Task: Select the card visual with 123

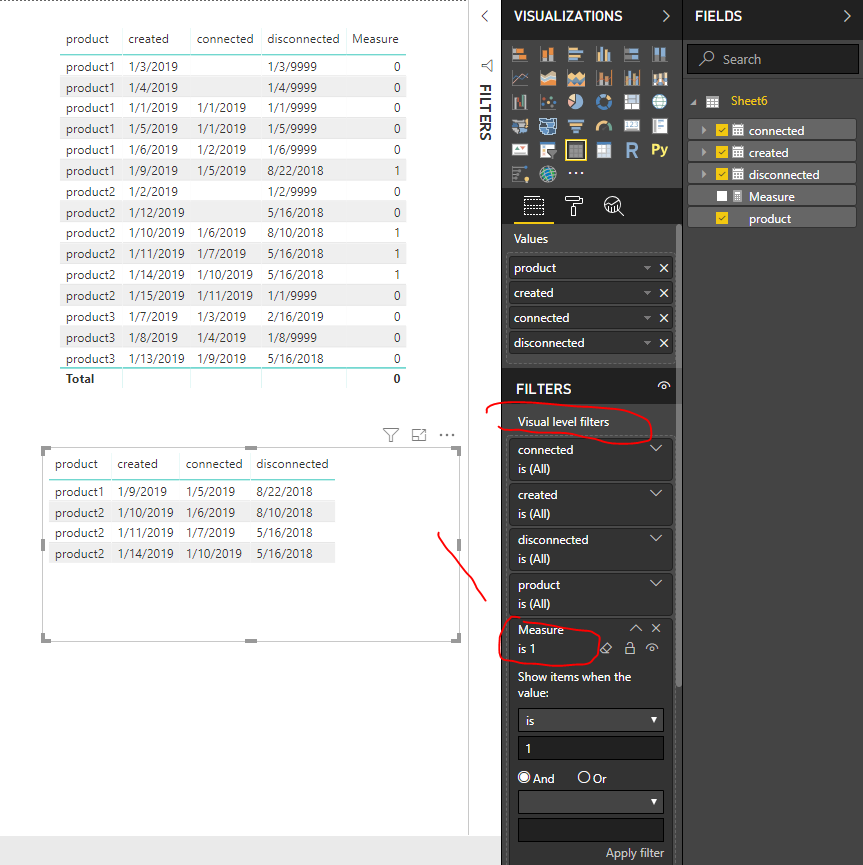Action: 632,126
